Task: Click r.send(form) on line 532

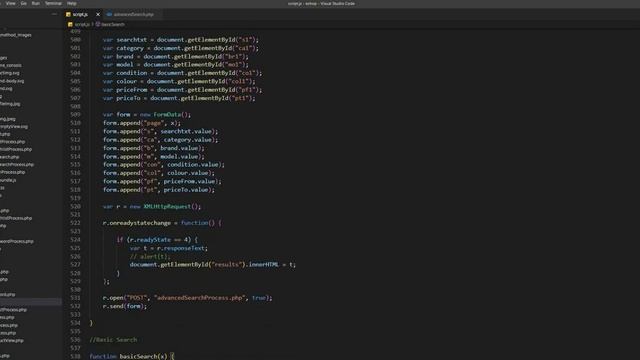Action: tap(124, 306)
